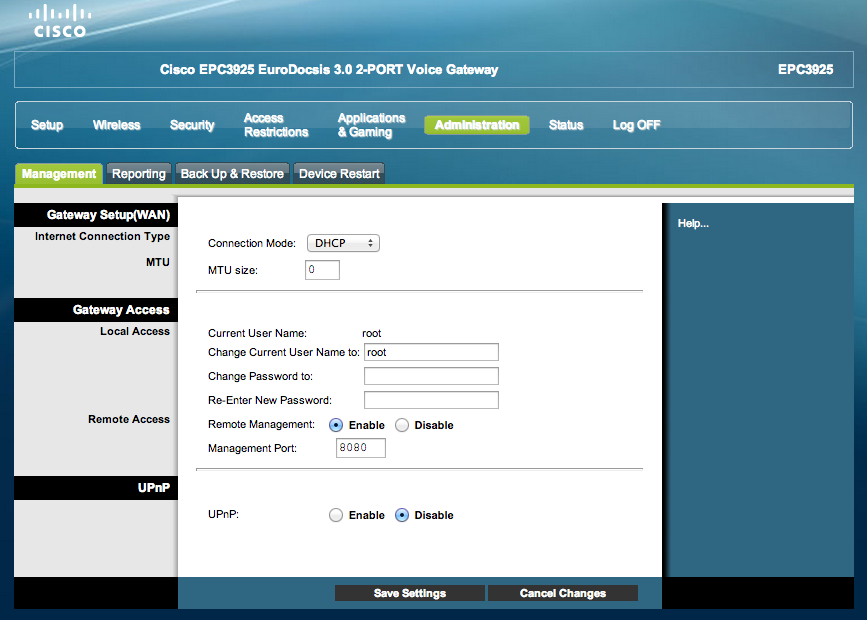Screen dimensions: 867x620
Task: Click the EPC3925 model text
Action: (805, 70)
